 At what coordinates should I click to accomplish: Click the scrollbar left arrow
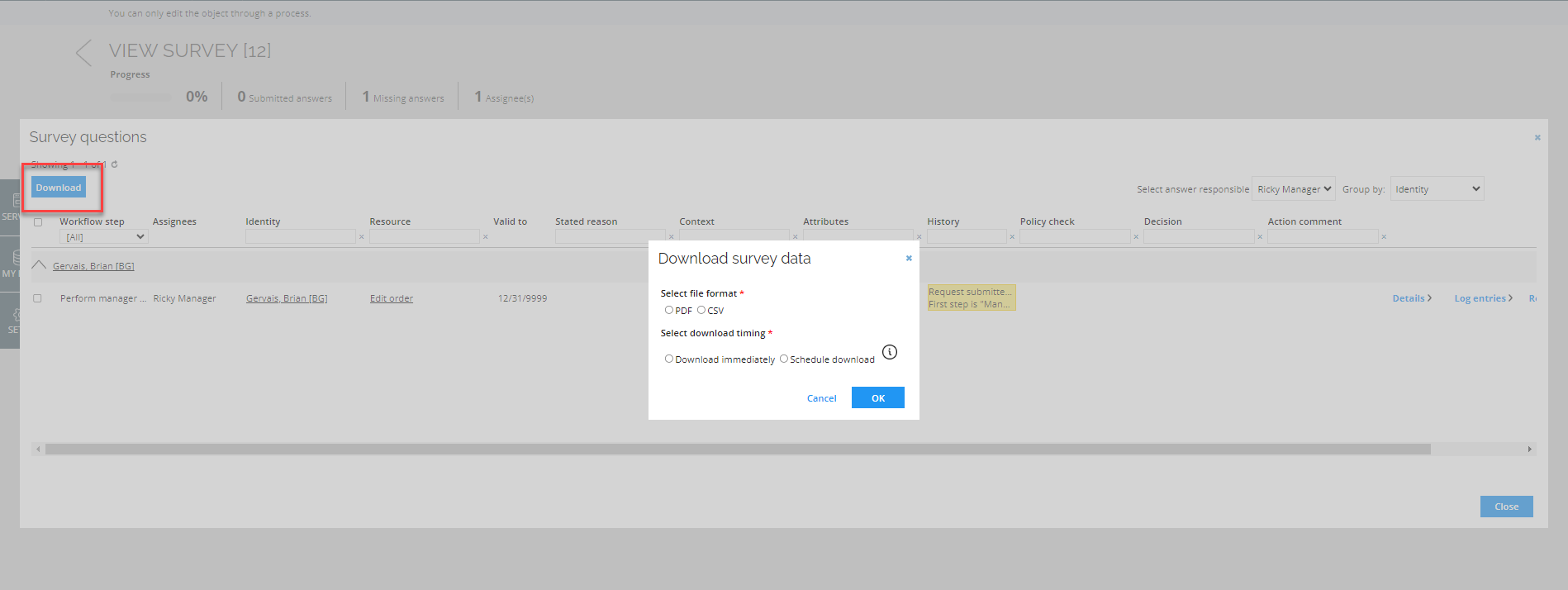pos(37,450)
